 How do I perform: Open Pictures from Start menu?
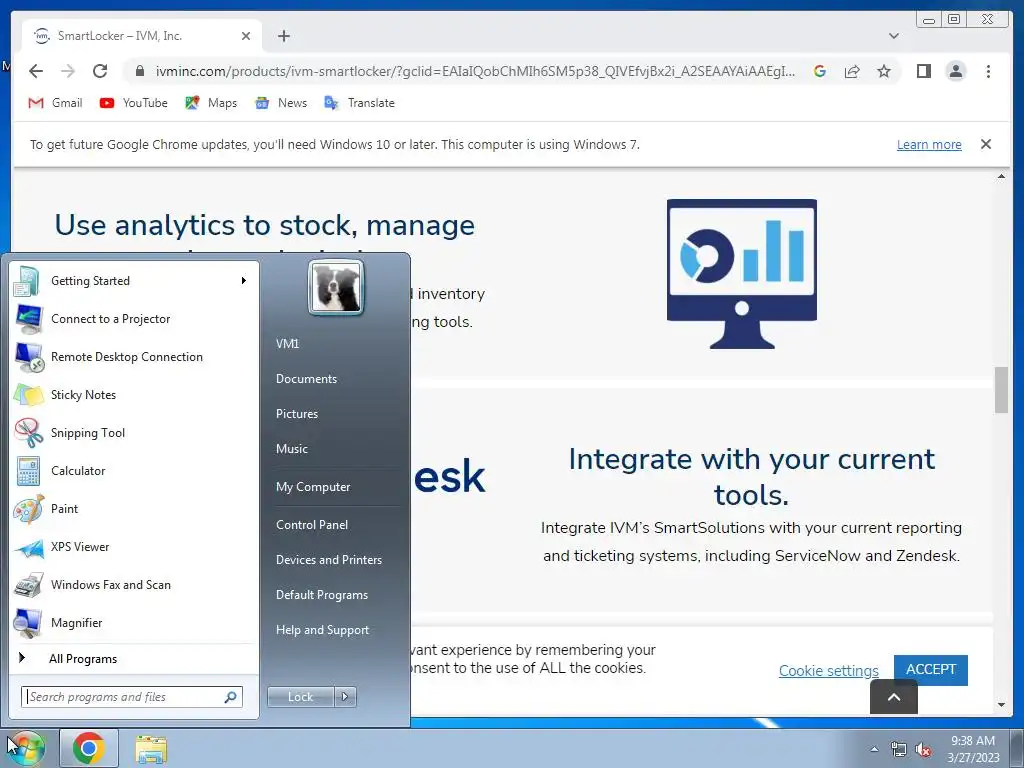pos(297,413)
